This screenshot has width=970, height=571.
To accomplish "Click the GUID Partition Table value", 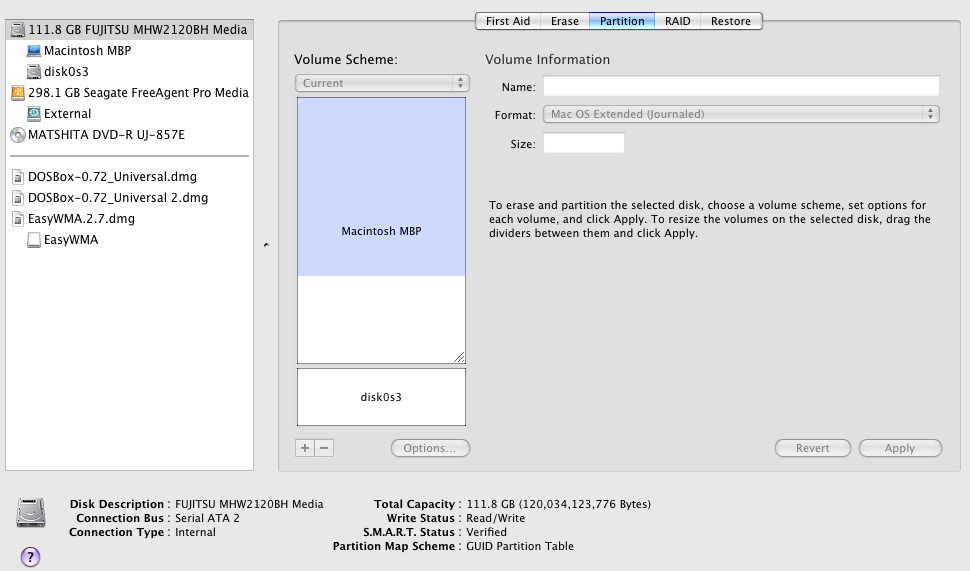I will pyautogui.click(x=520, y=546).
